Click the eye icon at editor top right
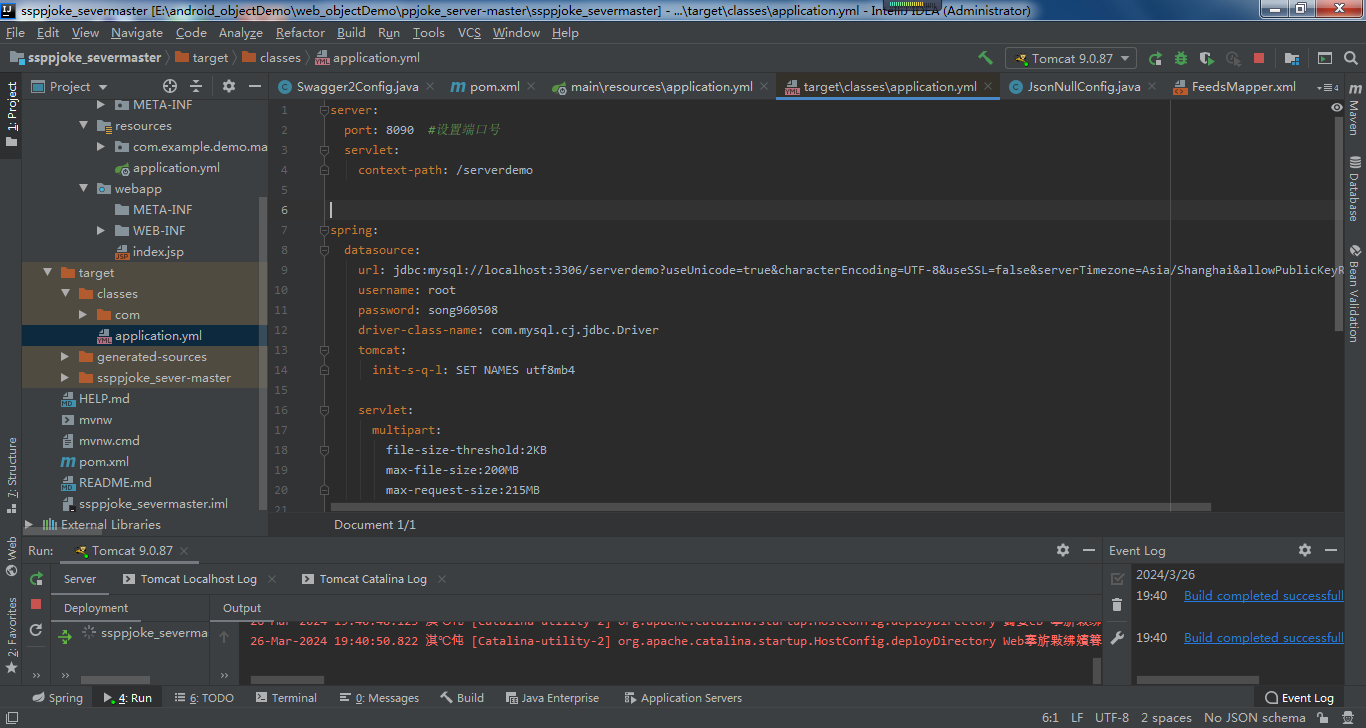The height and width of the screenshot is (728, 1366). click(x=1337, y=106)
